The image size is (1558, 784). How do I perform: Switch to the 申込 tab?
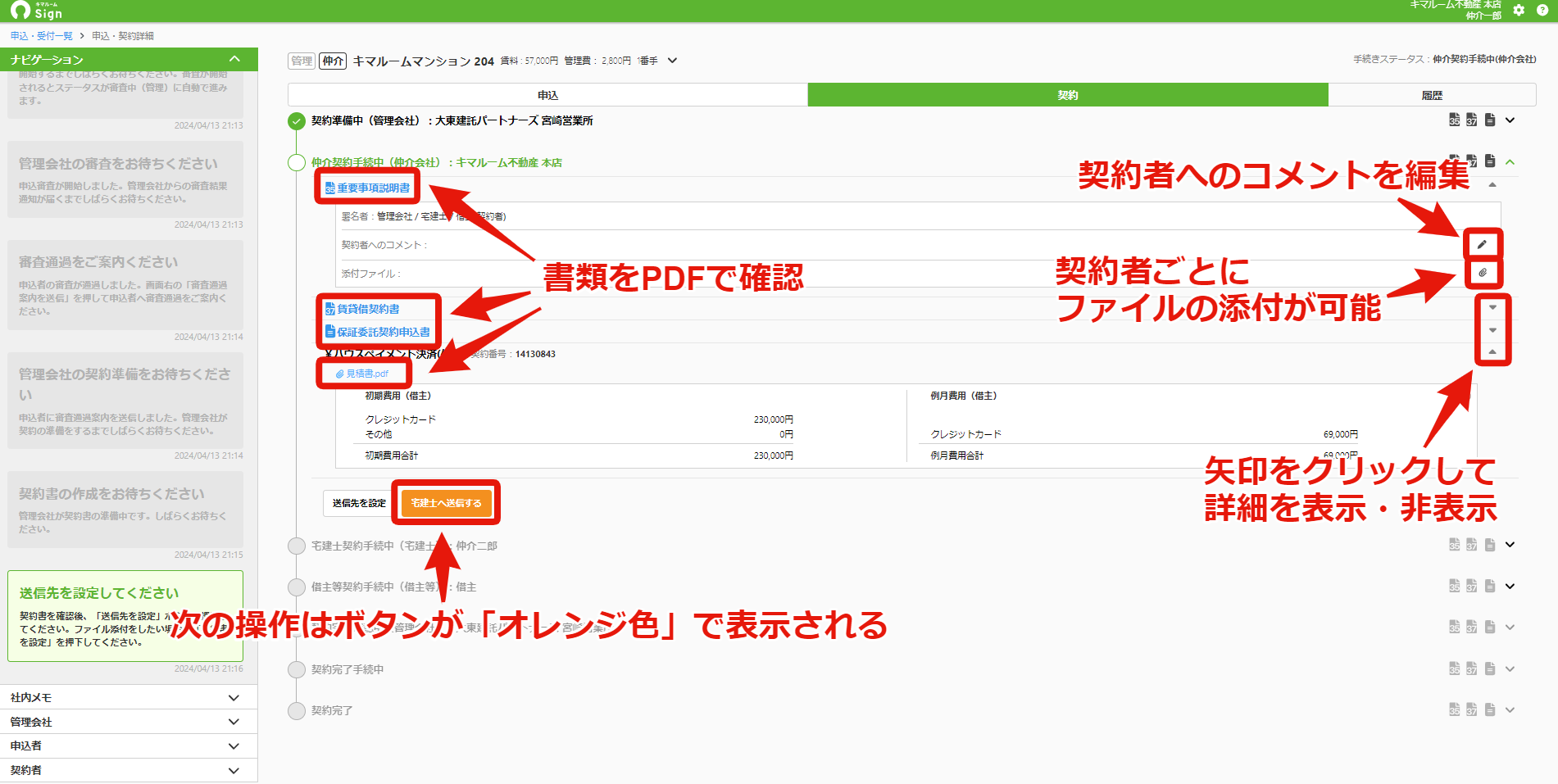[x=547, y=95]
